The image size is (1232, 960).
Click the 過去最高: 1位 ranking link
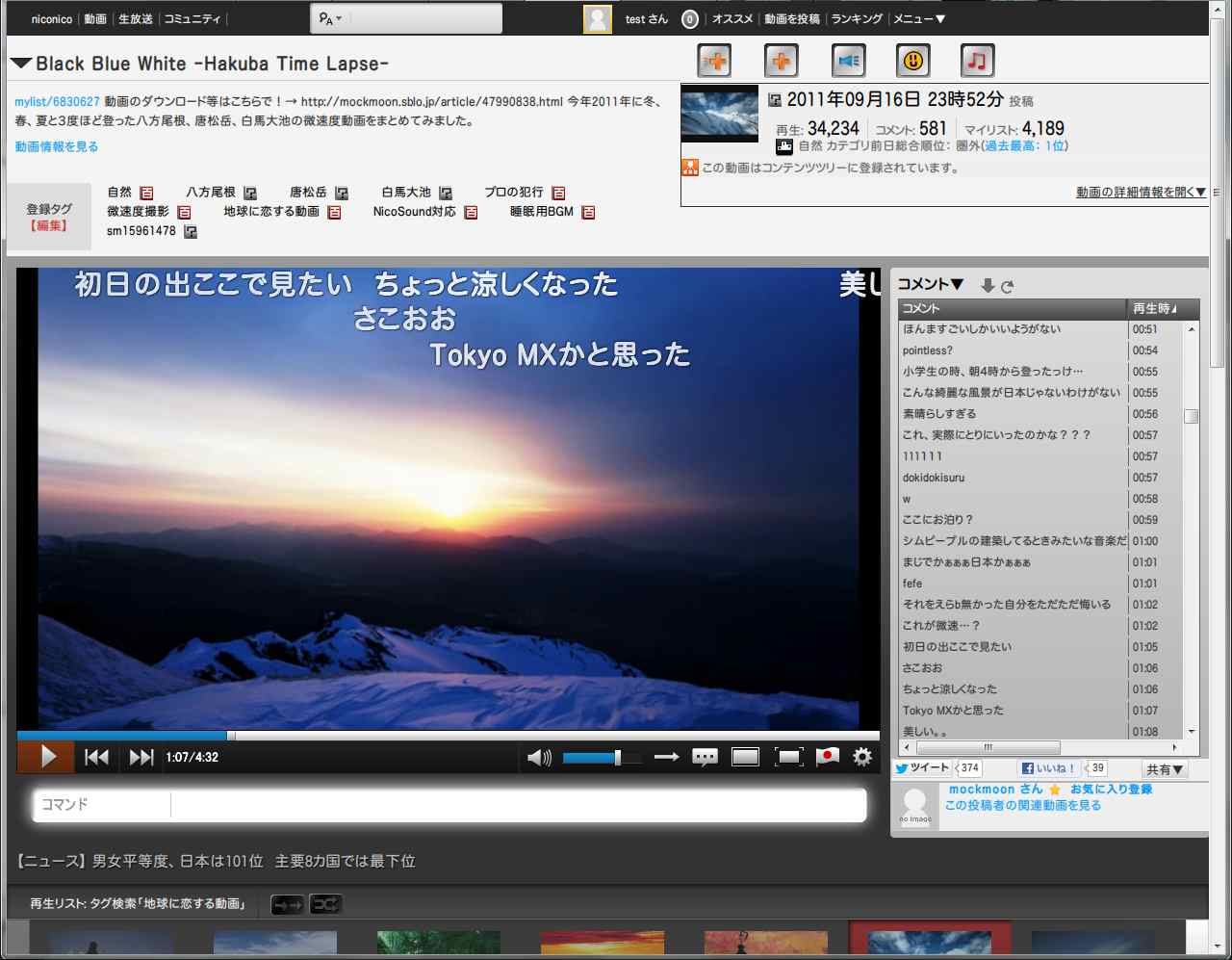point(1024,146)
